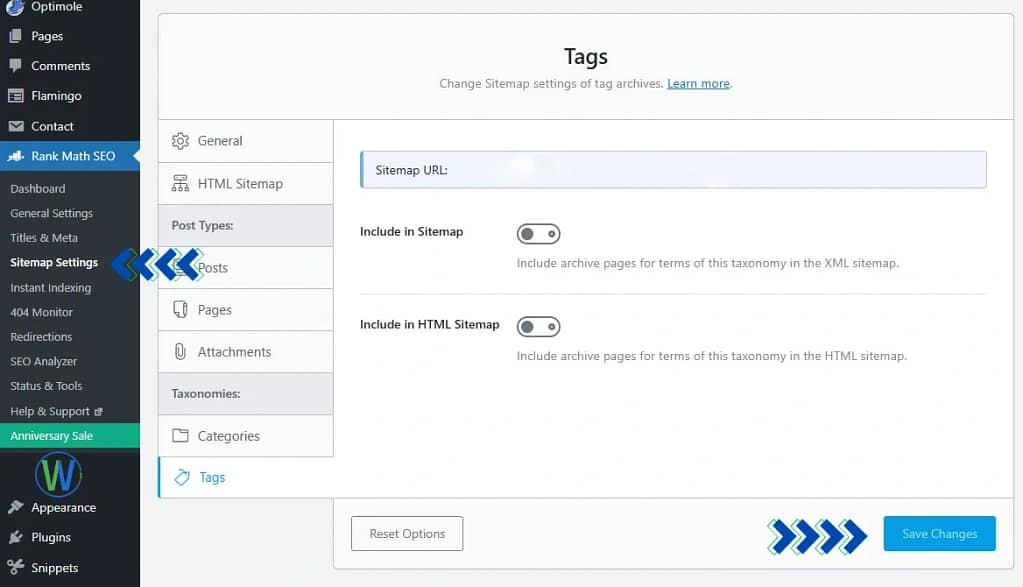Expand the Appearance menu in sidebar

[63, 508]
